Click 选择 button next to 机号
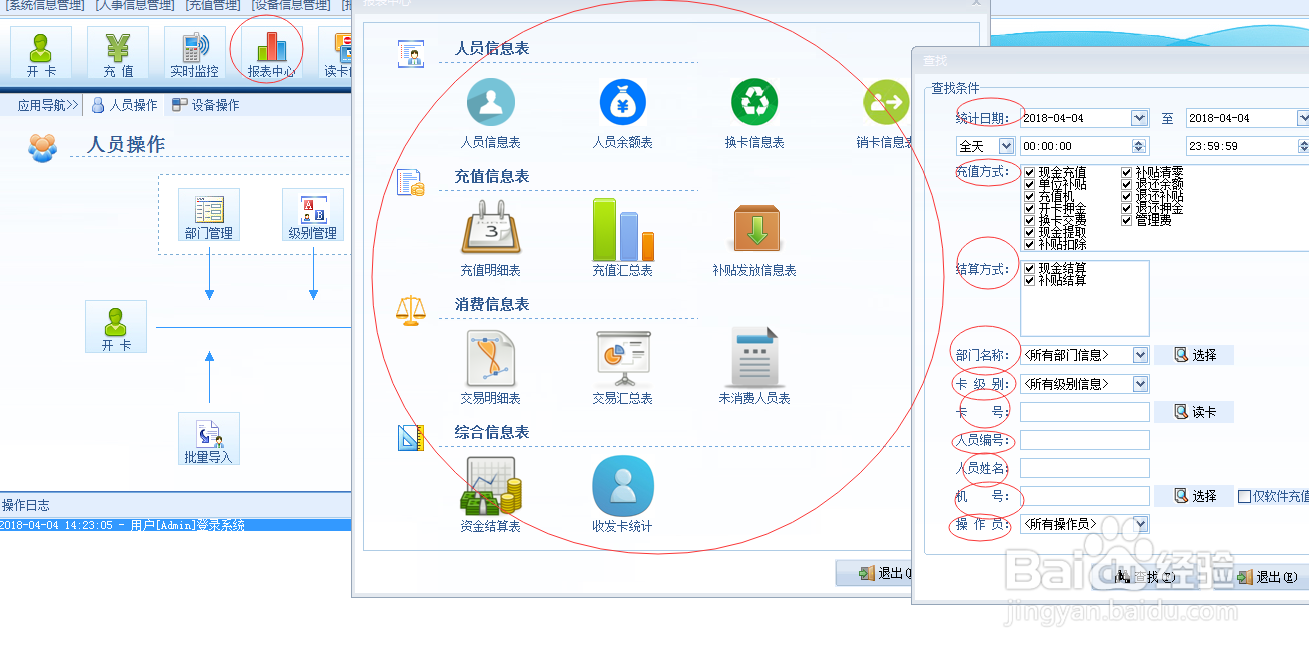The height and width of the screenshot is (656, 1309). tap(1194, 496)
